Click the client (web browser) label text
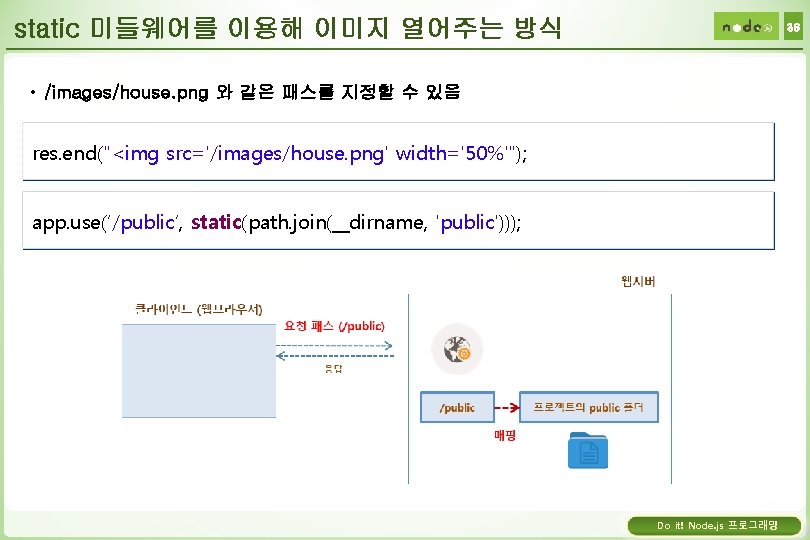Viewport: 810px width, 540px height. point(199,309)
